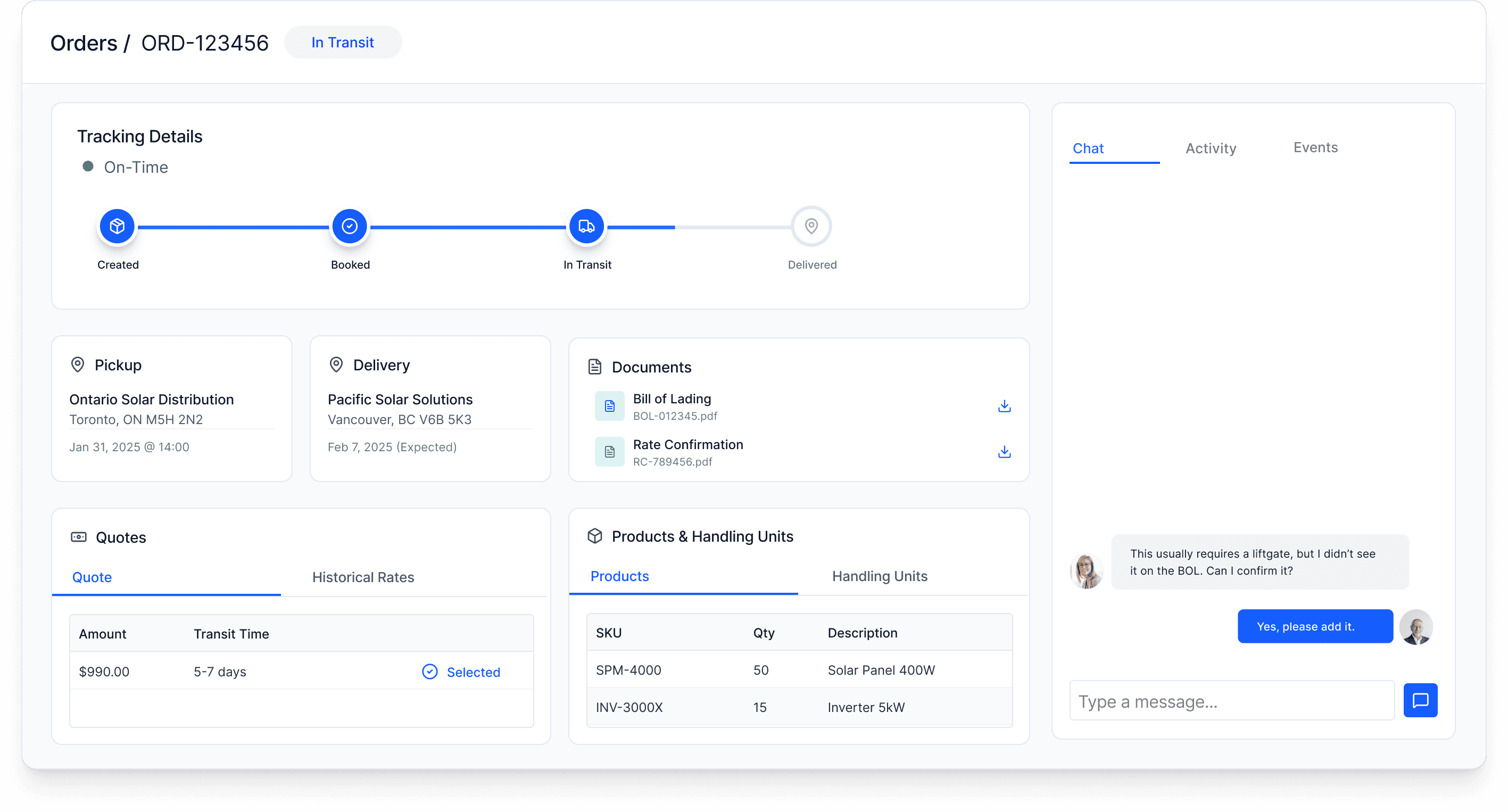Screen dimensions: 1508x812
Task: Switch to the Activity tab
Action: tap(1211, 148)
